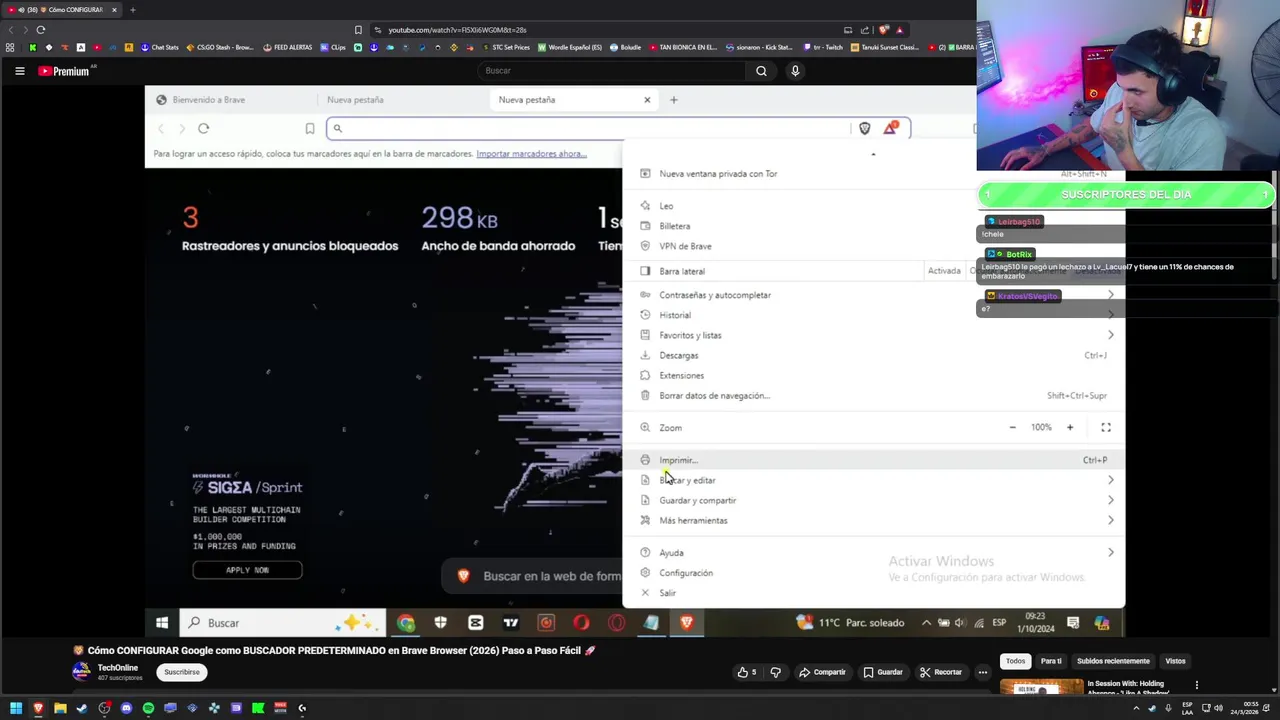Screen dimensions: 1280x720
Task: Open Spotify from the real Windows taskbar
Action: click(x=148, y=708)
